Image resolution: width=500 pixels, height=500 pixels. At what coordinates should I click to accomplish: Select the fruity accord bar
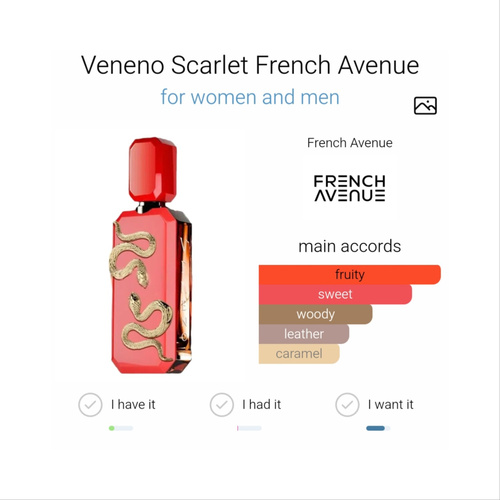[x=350, y=275]
